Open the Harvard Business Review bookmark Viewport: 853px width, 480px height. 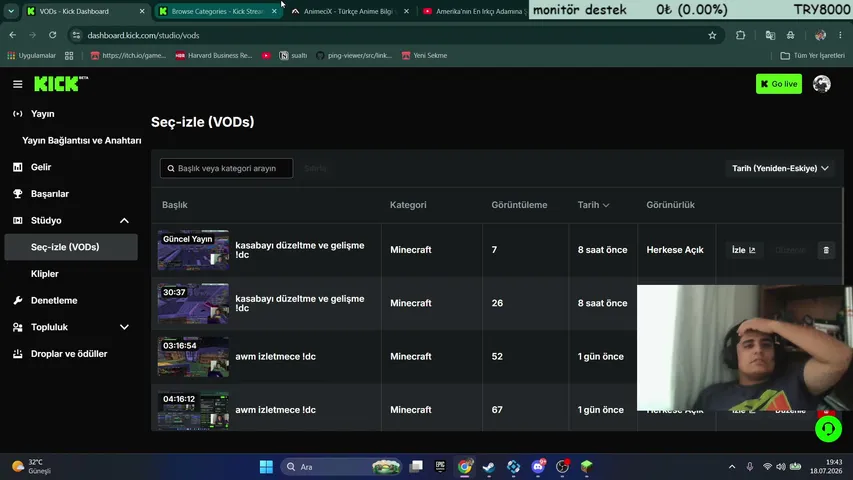click(214, 56)
